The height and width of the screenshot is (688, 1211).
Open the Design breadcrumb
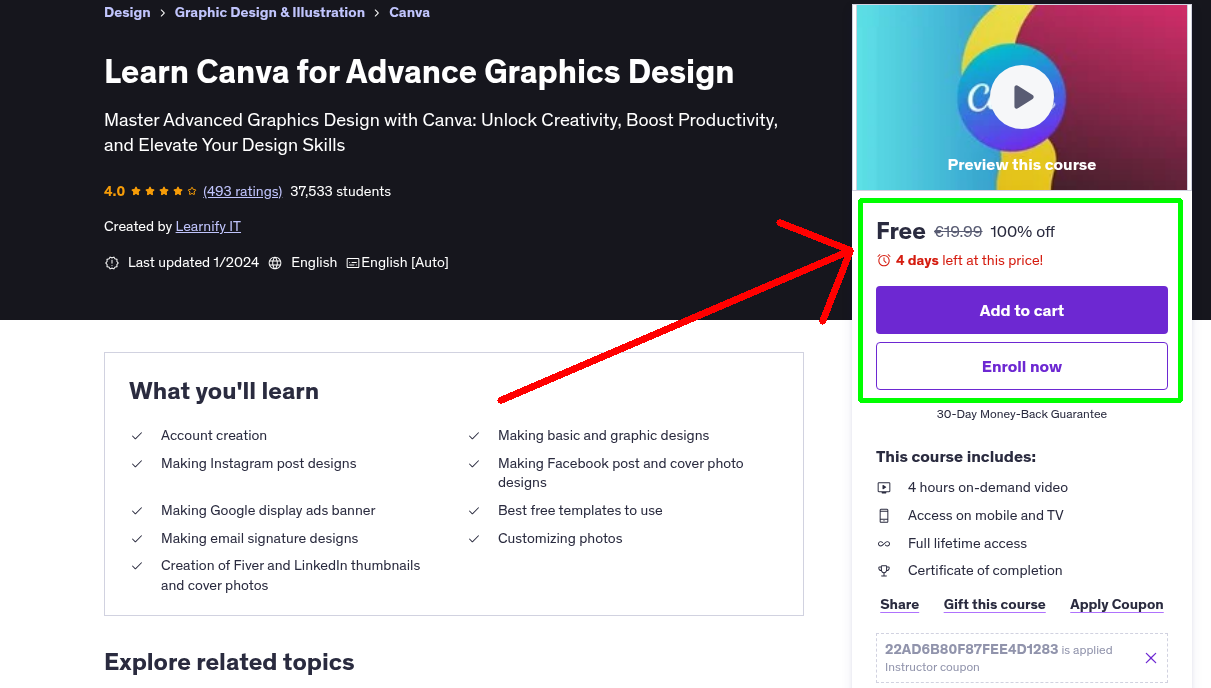pyautogui.click(x=127, y=12)
